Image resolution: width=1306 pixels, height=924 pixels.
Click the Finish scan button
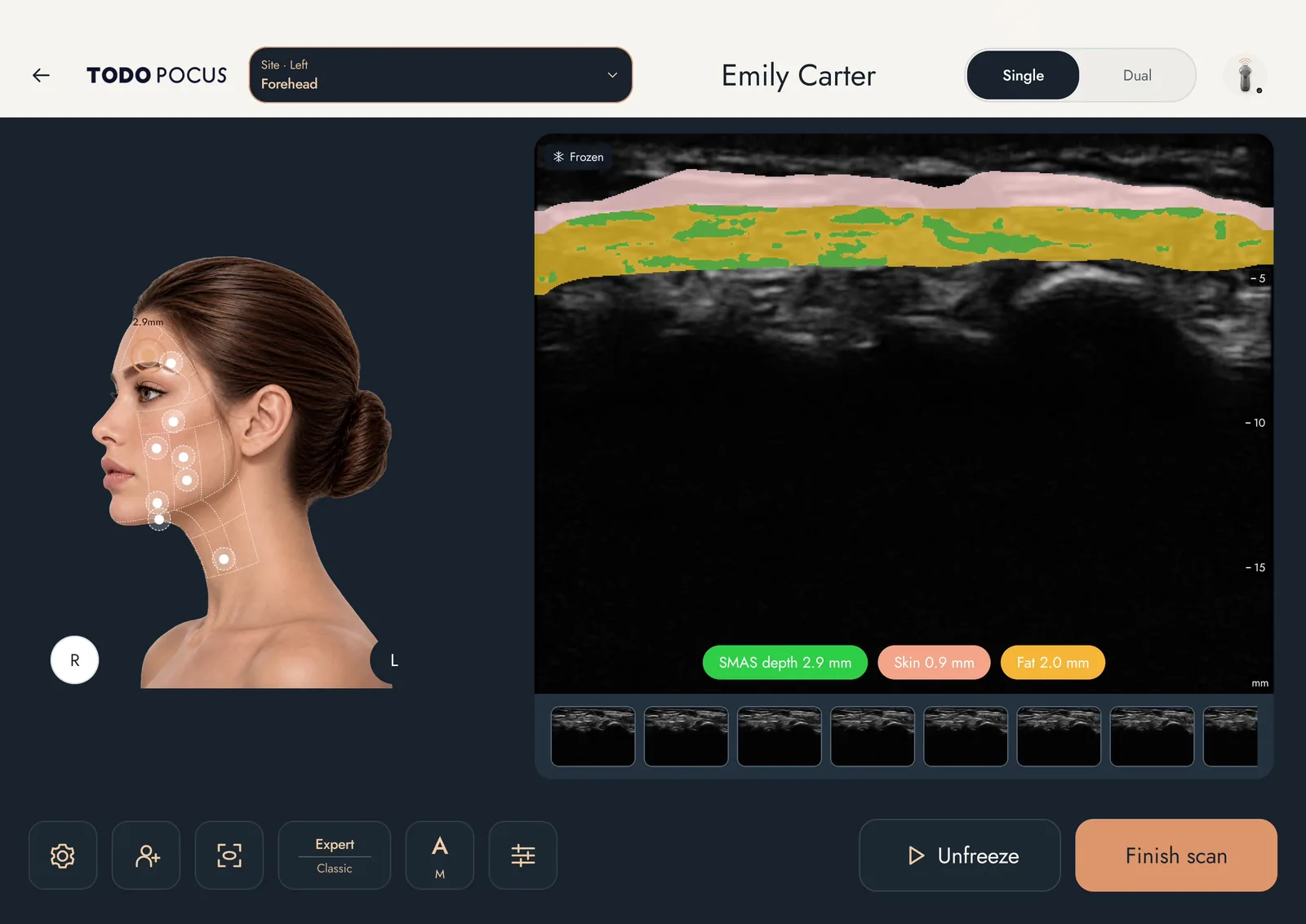point(1176,855)
